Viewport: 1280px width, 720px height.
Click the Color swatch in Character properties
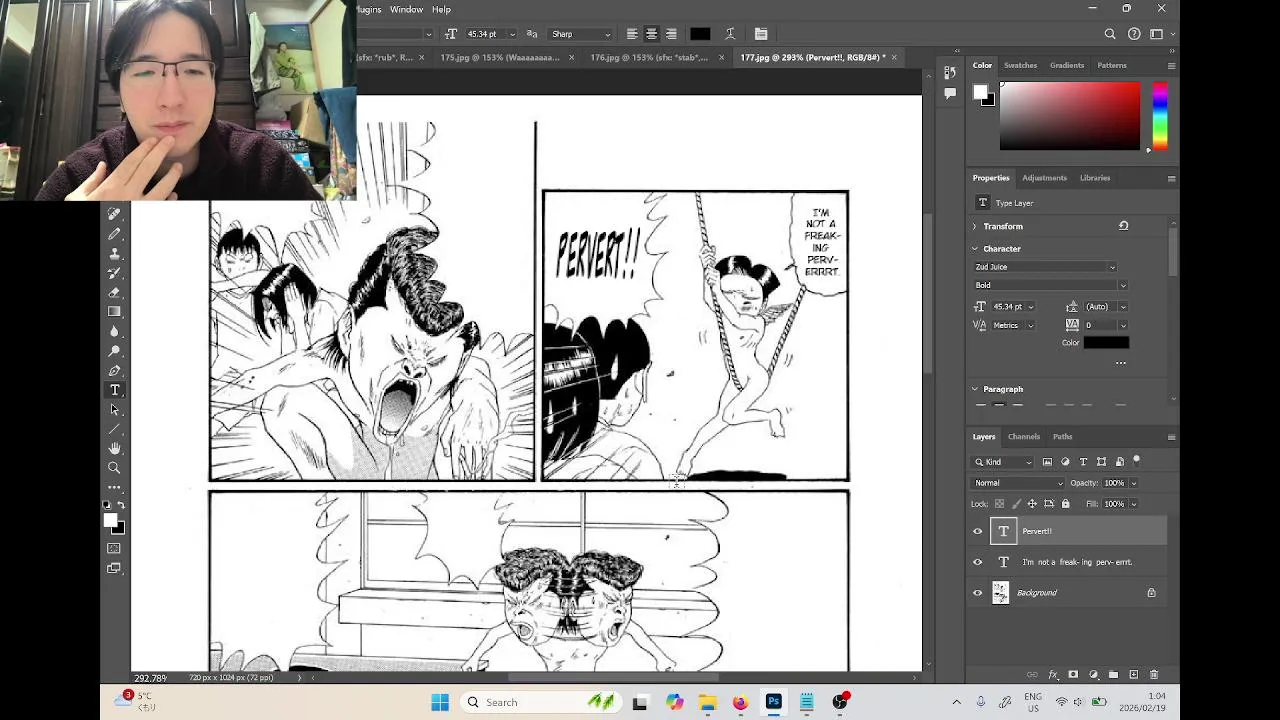pos(1106,343)
